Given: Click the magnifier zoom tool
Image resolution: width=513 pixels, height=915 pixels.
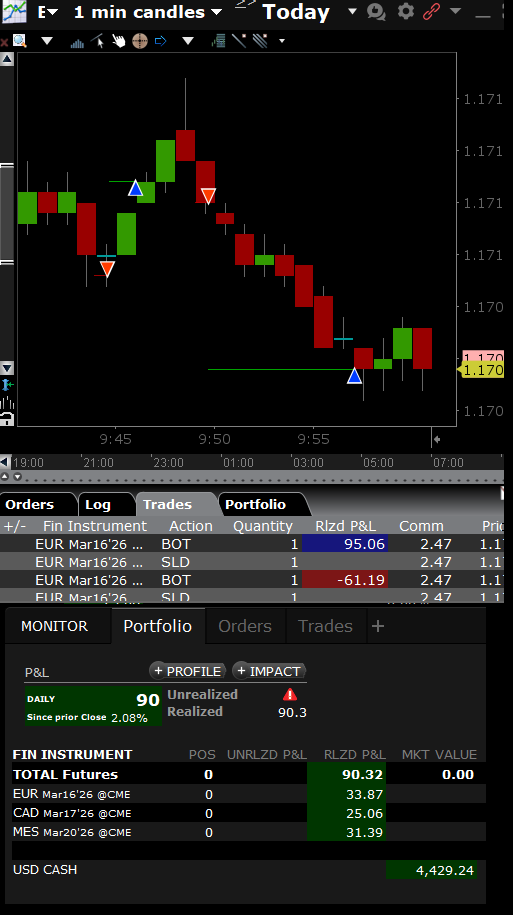Looking at the screenshot, I should pos(20,41).
